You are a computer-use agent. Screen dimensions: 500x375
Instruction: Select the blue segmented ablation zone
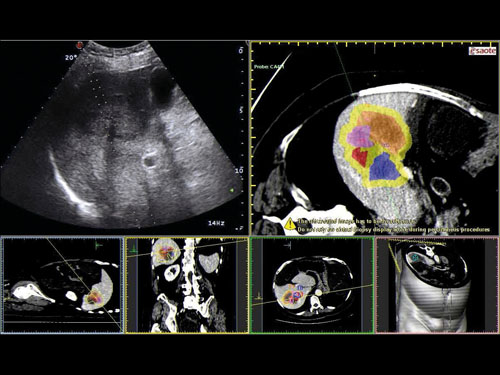(384, 168)
